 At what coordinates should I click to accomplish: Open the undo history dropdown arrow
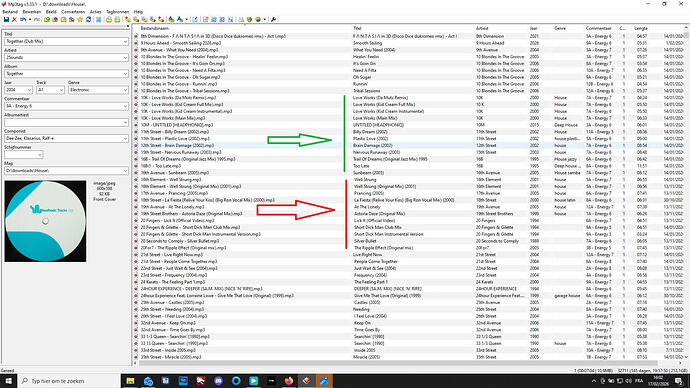click(x=29, y=19)
